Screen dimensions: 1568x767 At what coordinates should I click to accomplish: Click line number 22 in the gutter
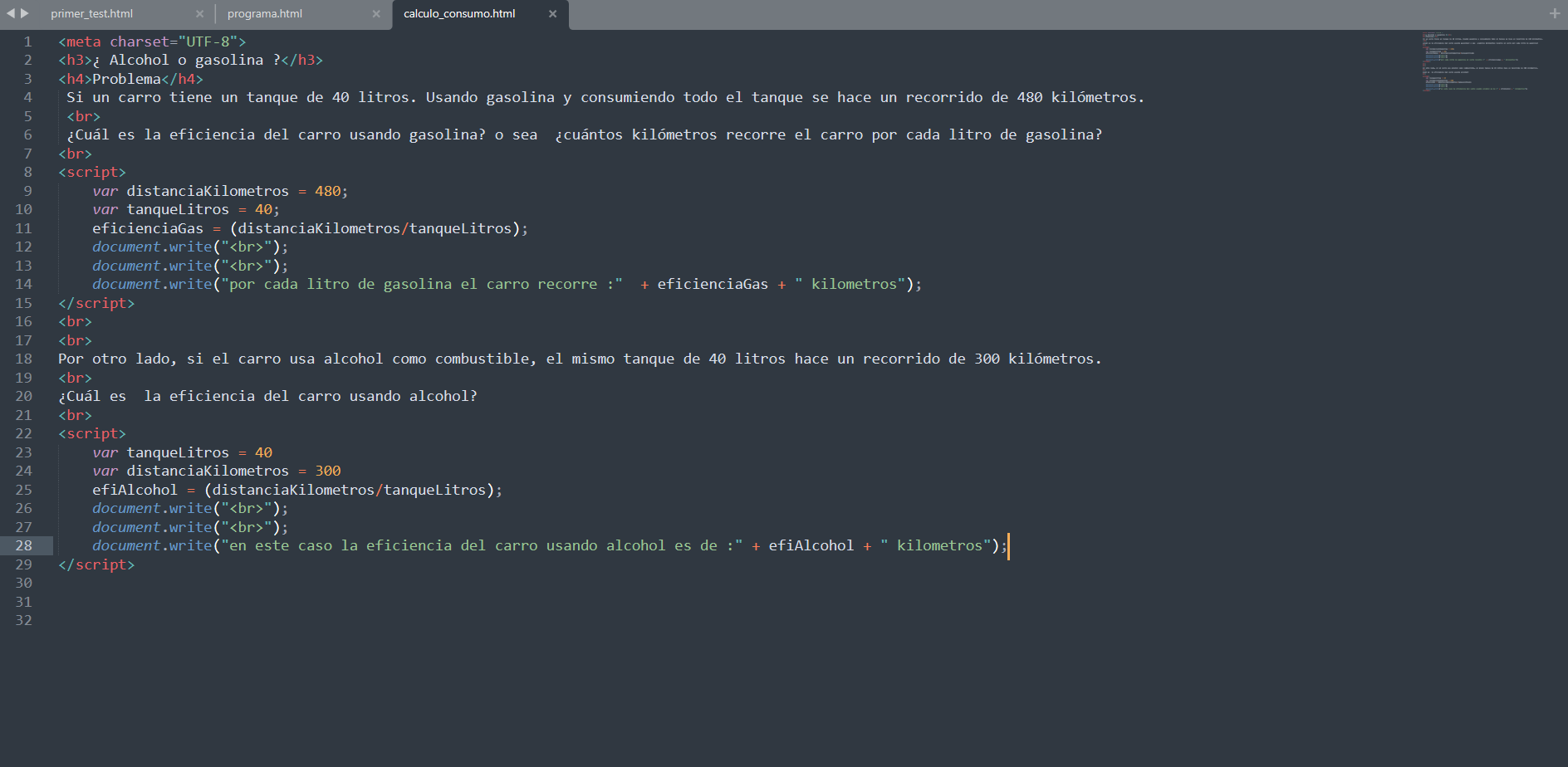pos(24,433)
